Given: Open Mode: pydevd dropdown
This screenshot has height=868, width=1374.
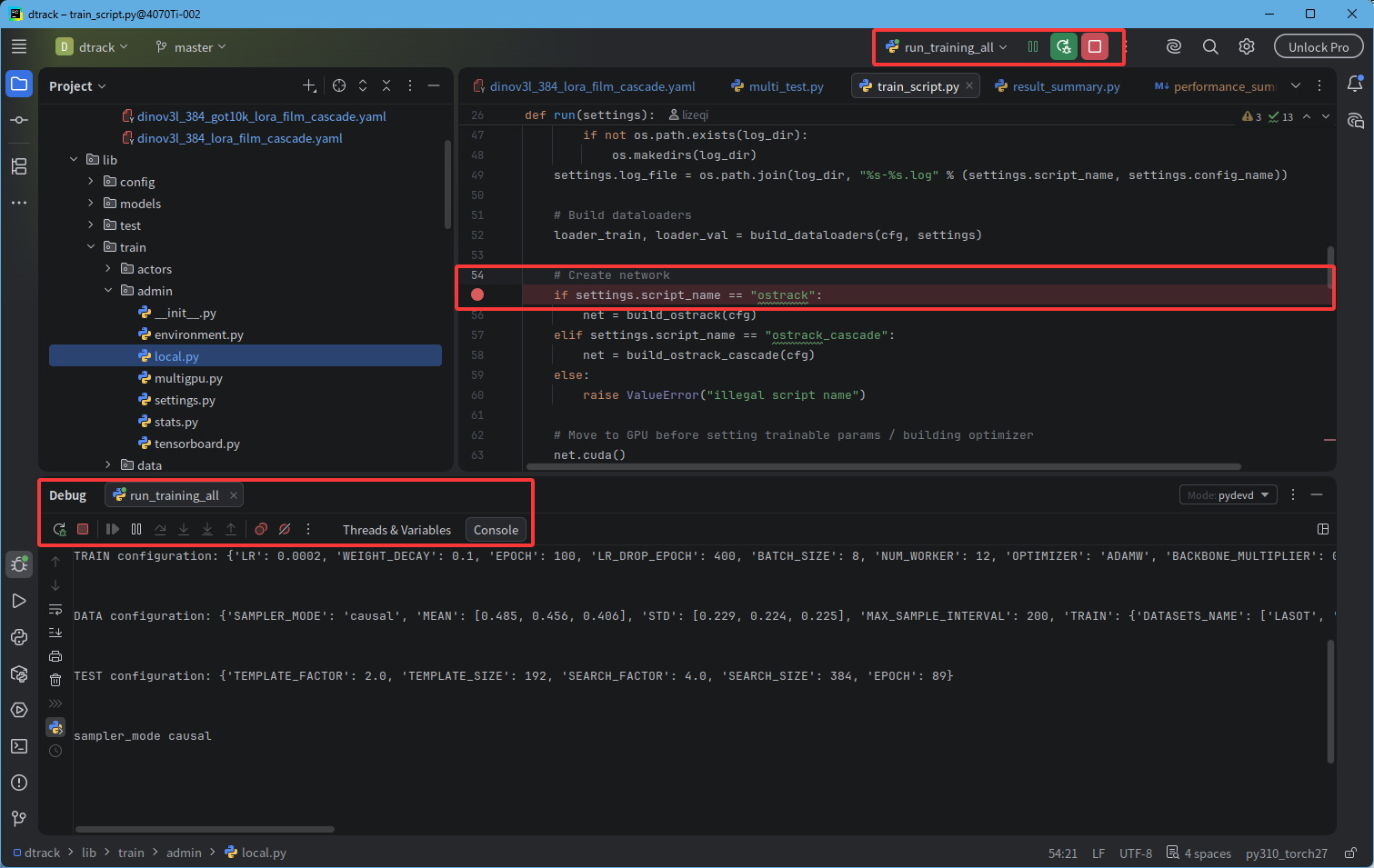Looking at the screenshot, I should pos(1229,495).
